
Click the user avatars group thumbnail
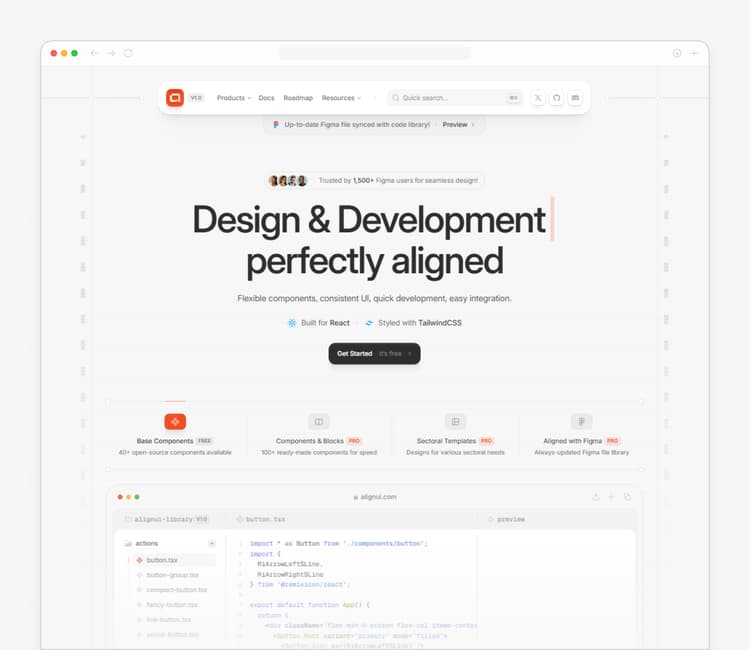287,181
